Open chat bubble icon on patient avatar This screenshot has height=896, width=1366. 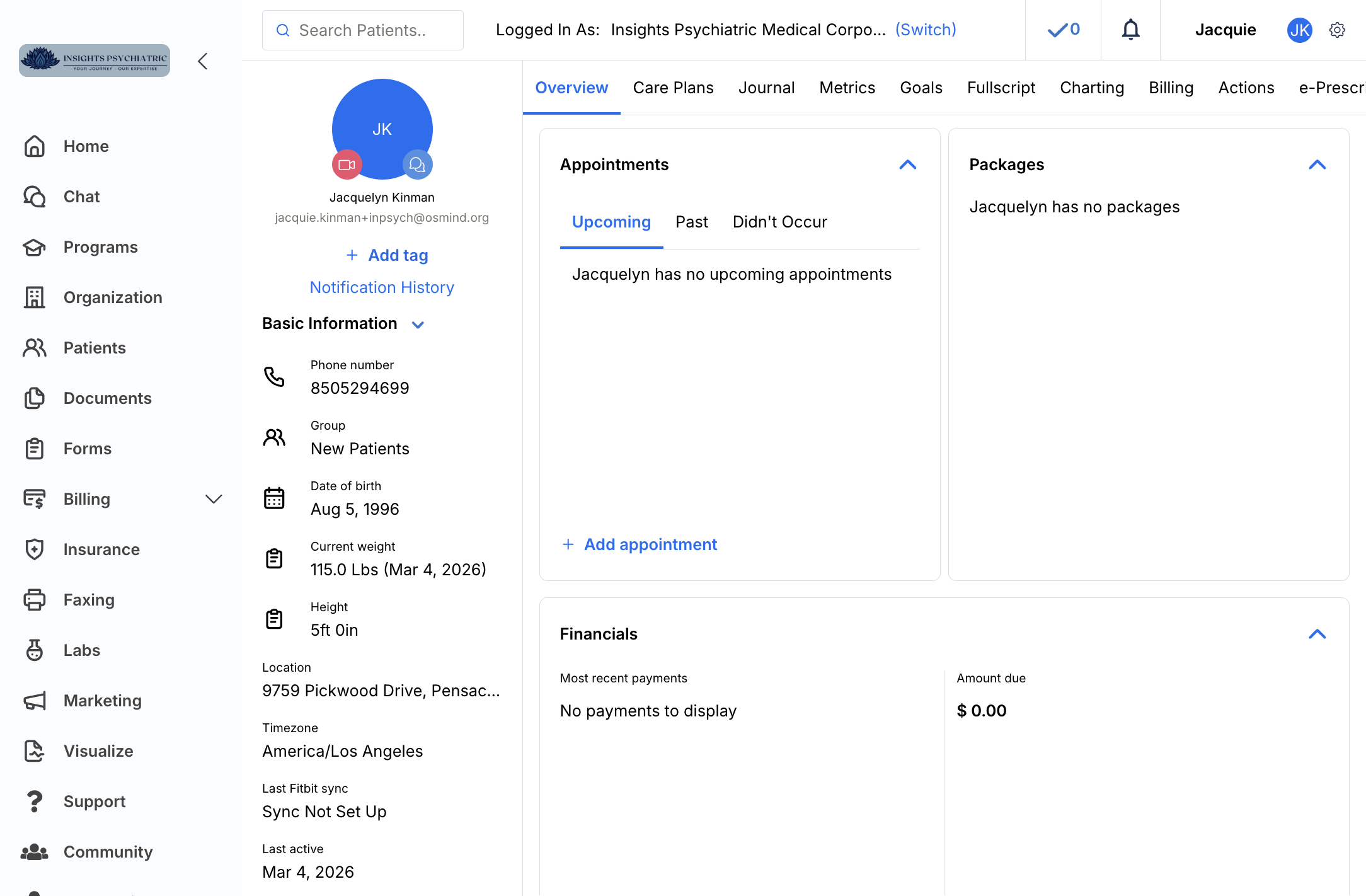click(x=417, y=164)
